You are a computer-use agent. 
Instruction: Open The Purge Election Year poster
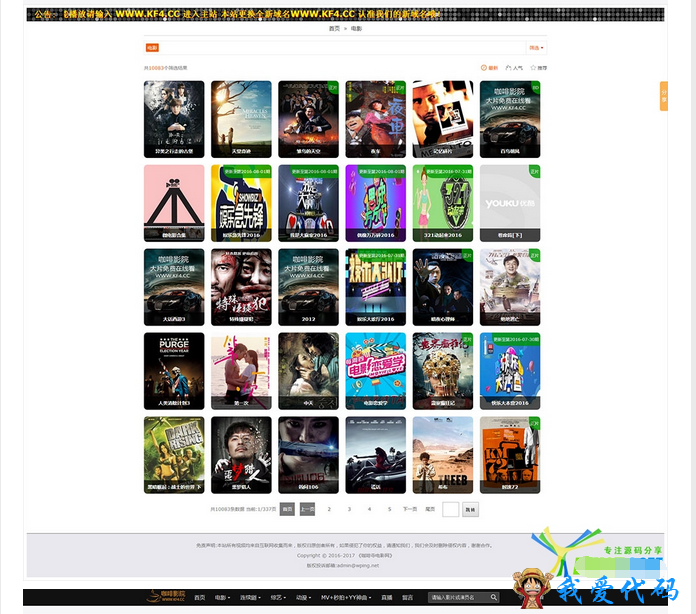(x=174, y=371)
